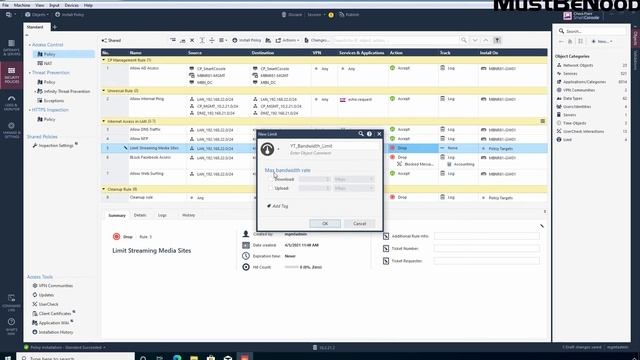
Task: Open the Upload rate unit dropdown
Action: pos(353,188)
